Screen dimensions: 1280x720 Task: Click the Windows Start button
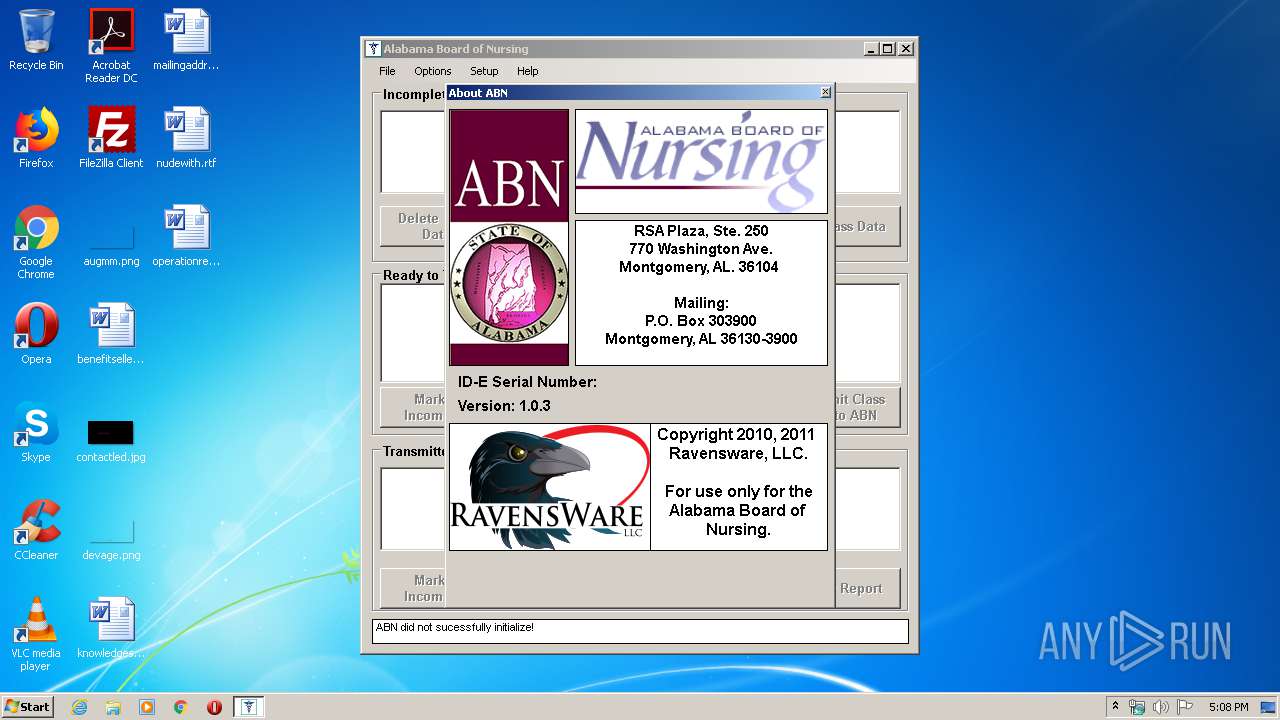(x=27, y=707)
